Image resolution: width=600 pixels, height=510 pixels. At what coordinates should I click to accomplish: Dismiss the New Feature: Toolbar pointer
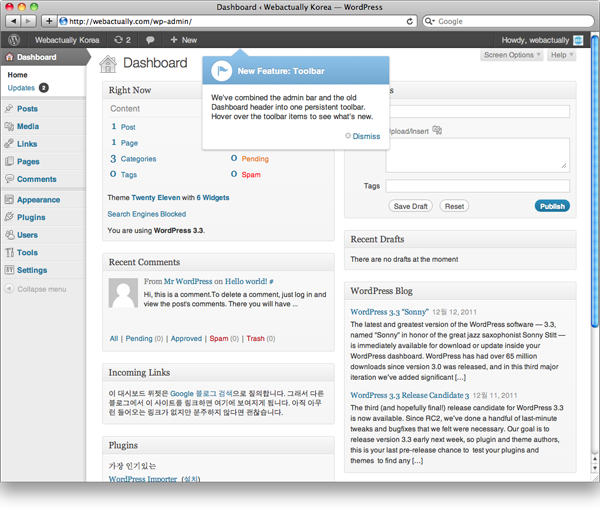pos(366,136)
